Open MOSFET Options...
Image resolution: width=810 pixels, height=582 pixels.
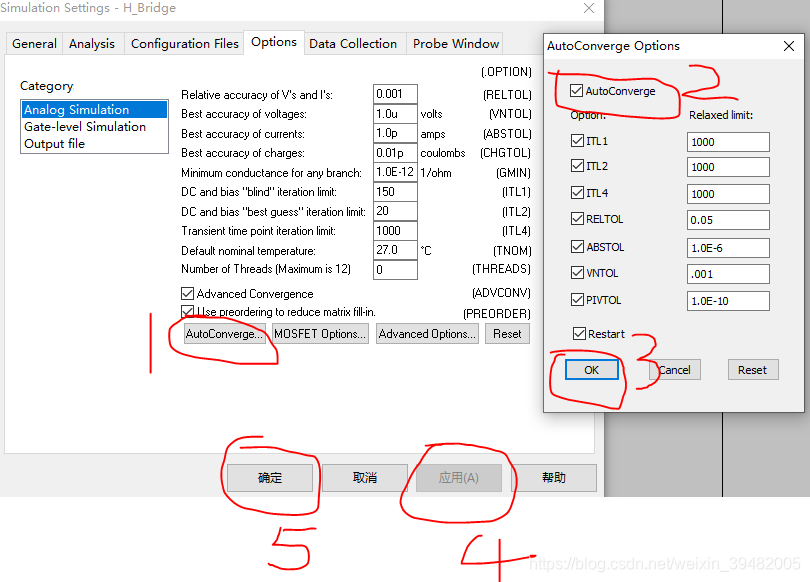tap(320, 334)
